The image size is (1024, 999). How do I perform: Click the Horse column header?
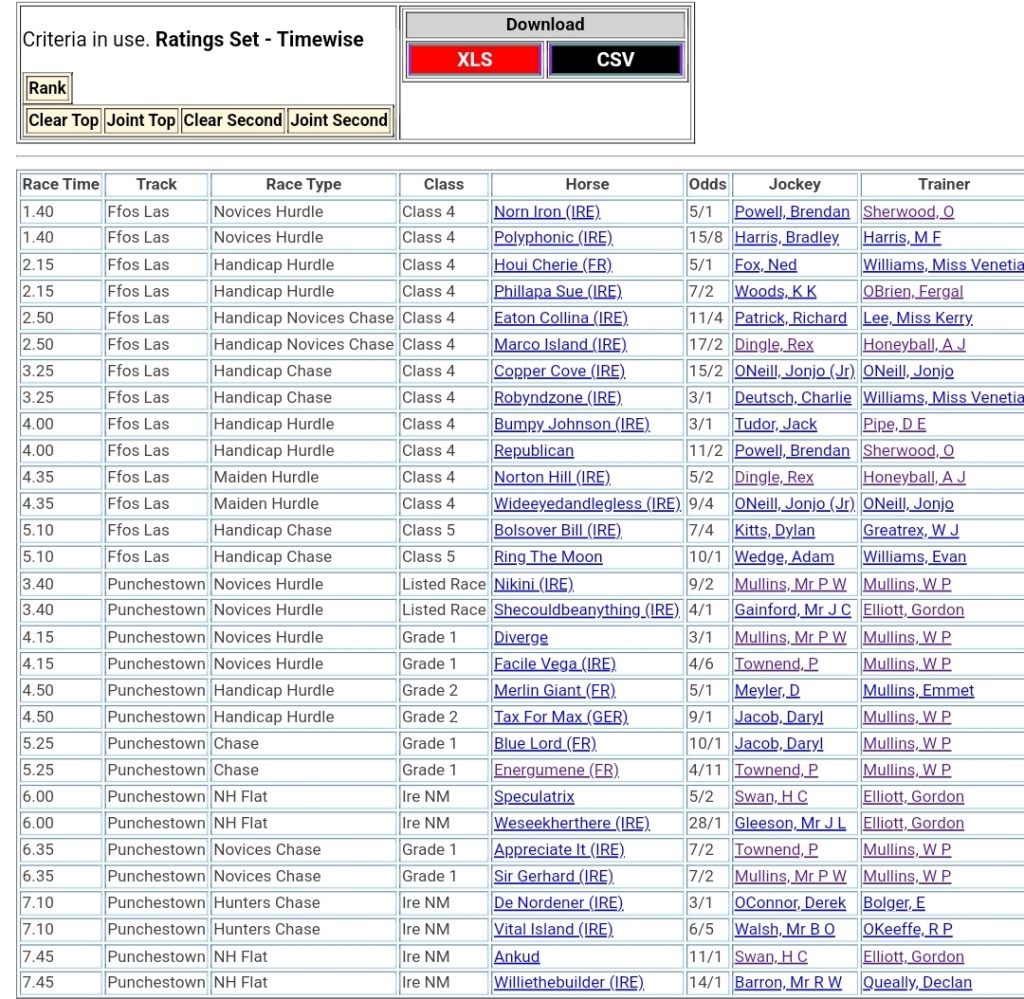point(587,184)
